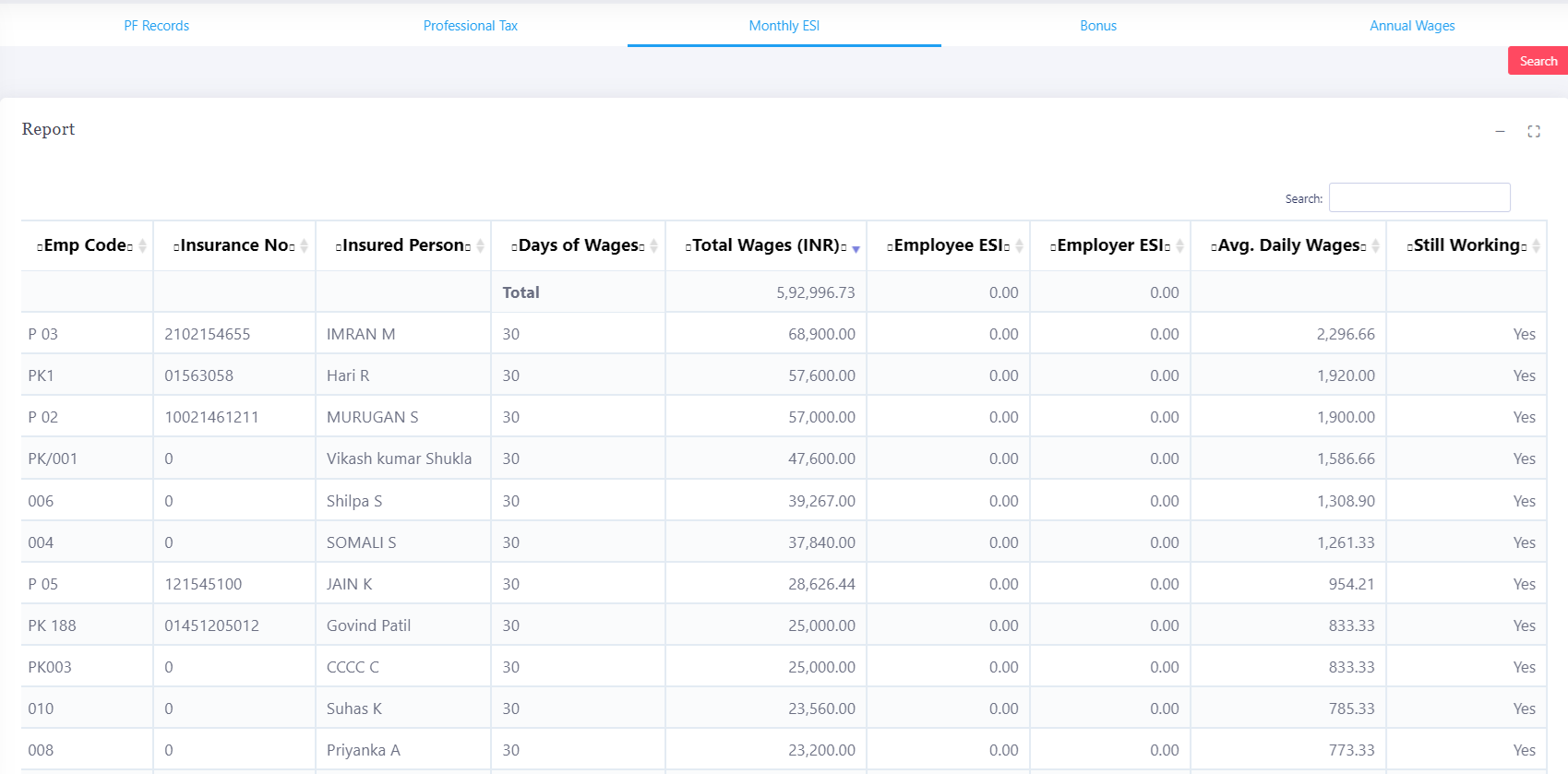Switch to Professional Tax tab
1568x774 pixels.
[471, 25]
